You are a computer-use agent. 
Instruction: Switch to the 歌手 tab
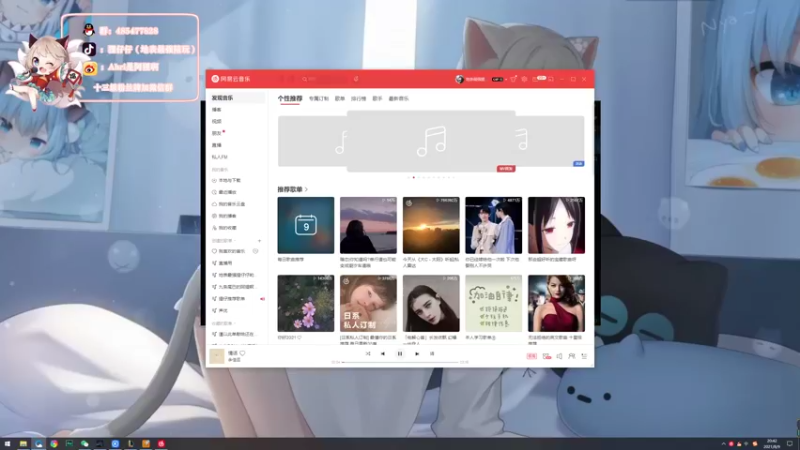[378, 98]
